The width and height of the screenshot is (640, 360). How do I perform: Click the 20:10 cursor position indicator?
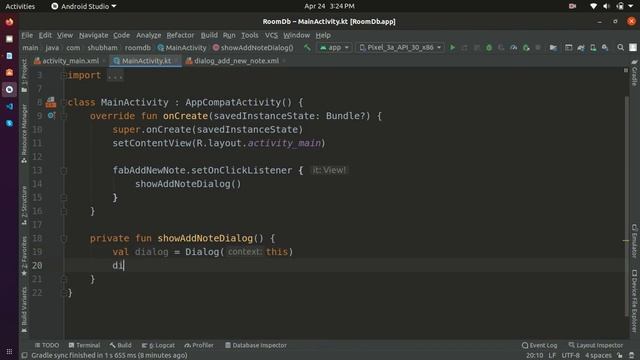click(535, 356)
